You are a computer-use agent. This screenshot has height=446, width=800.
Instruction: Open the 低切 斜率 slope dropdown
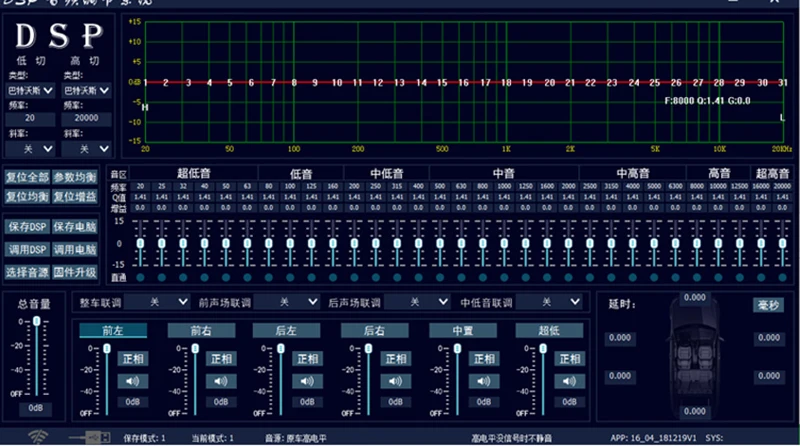click(x=30, y=149)
